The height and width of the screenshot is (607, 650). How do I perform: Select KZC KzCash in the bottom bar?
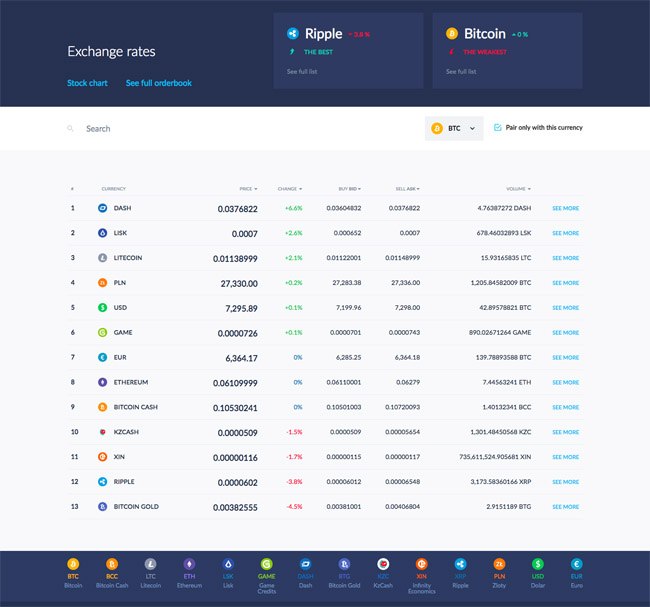point(383,573)
